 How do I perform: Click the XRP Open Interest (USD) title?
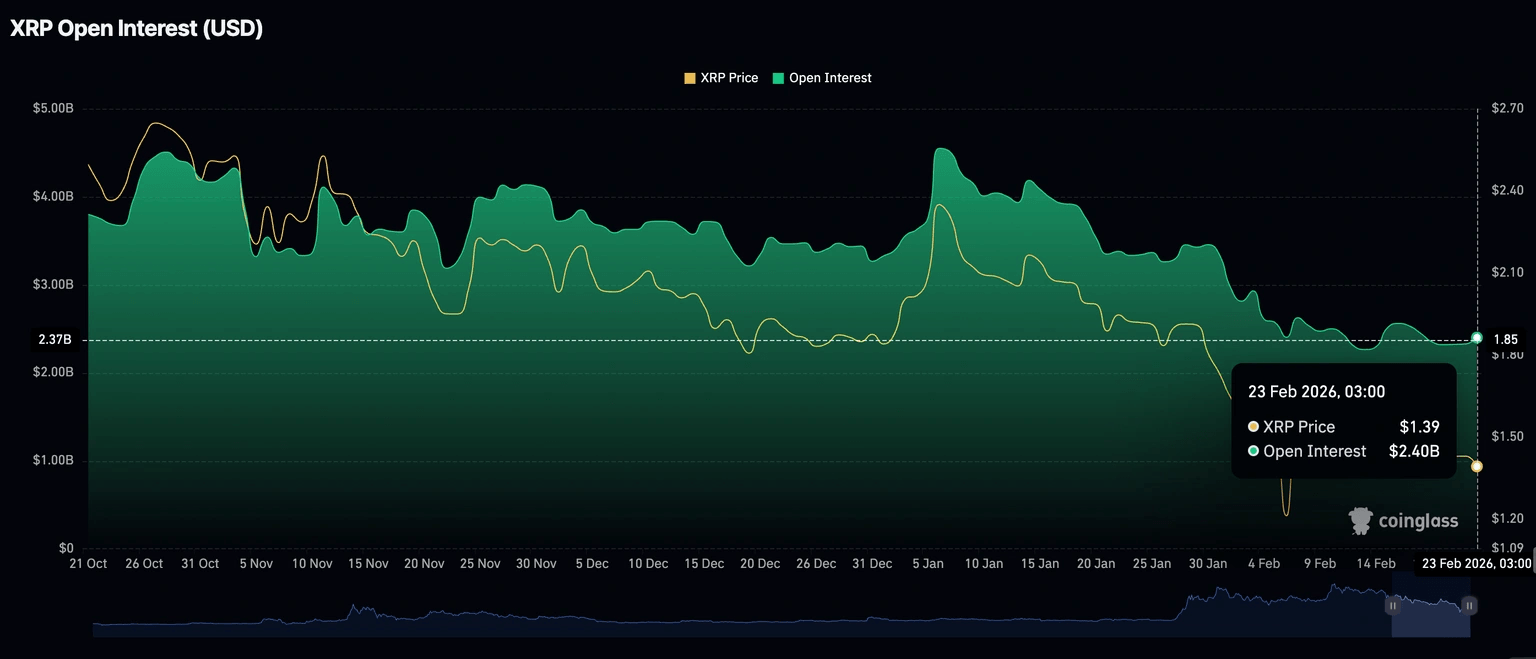(137, 29)
